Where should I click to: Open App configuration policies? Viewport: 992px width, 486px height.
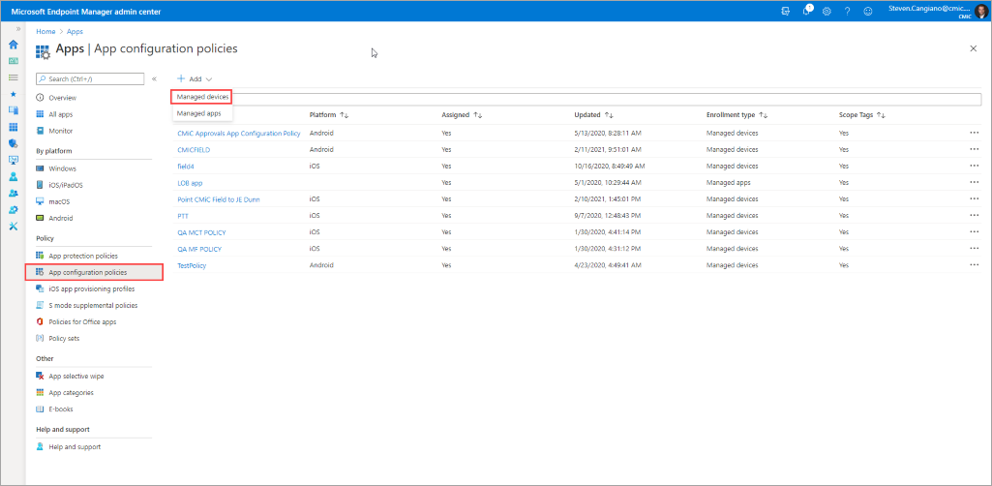tap(94, 273)
